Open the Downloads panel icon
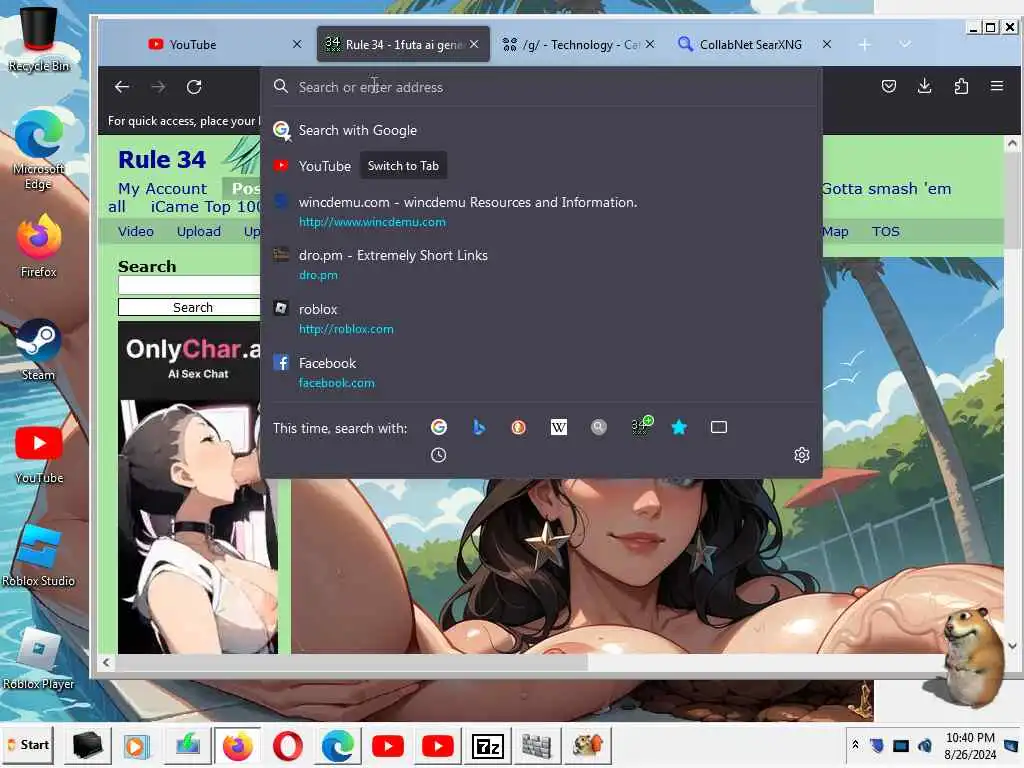This screenshot has width=1024, height=768. (x=924, y=86)
